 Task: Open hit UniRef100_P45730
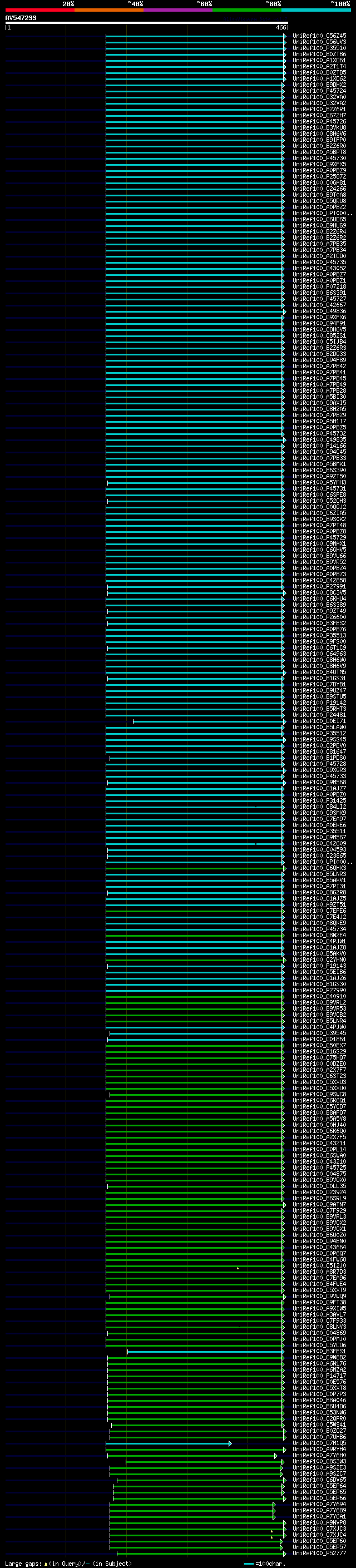(319, 159)
